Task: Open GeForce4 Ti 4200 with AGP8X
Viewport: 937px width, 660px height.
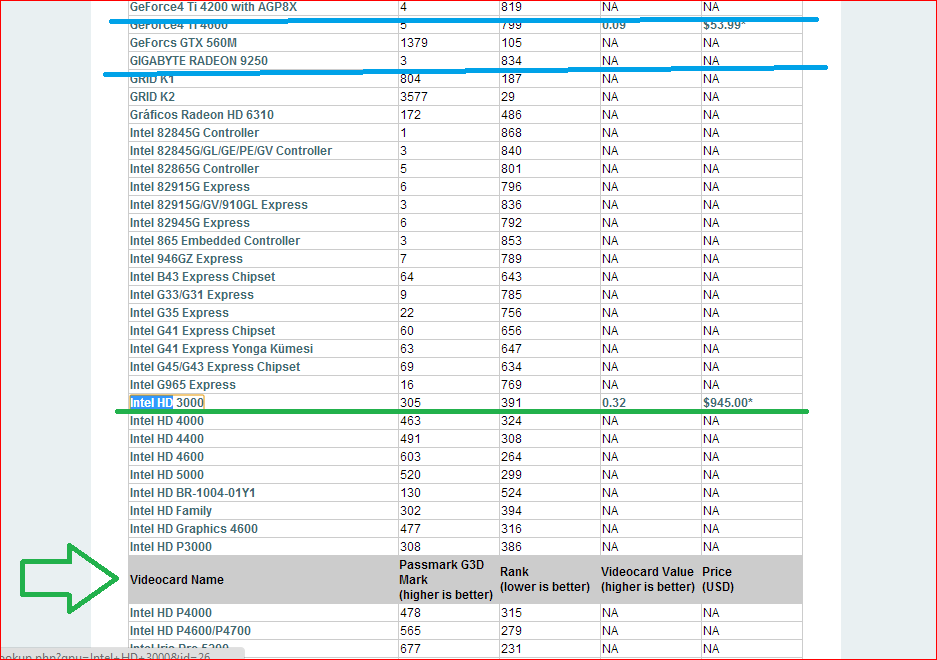Action: click(x=213, y=7)
